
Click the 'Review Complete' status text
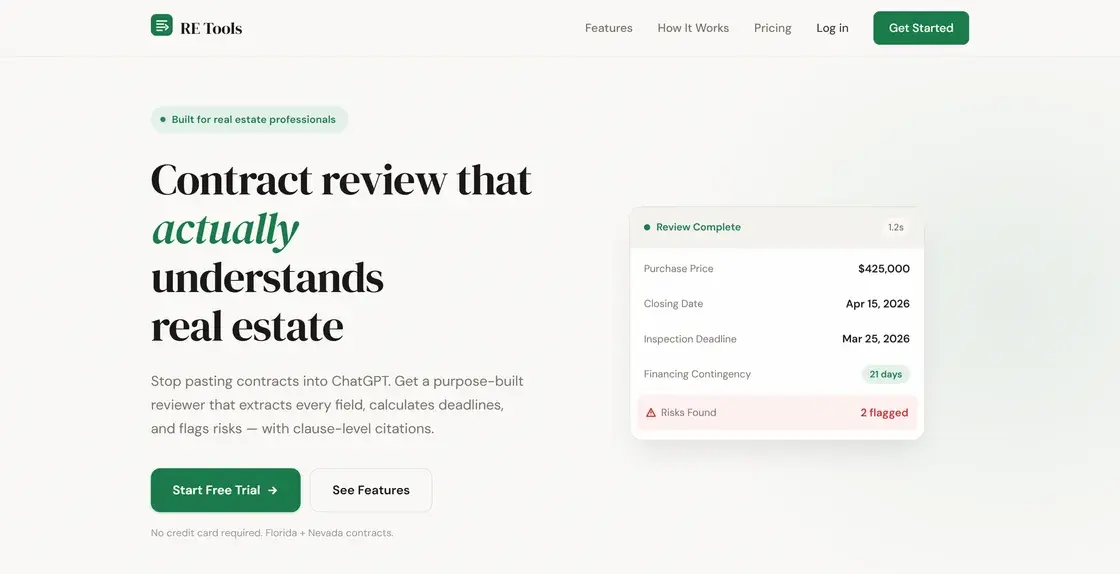(699, 227)
